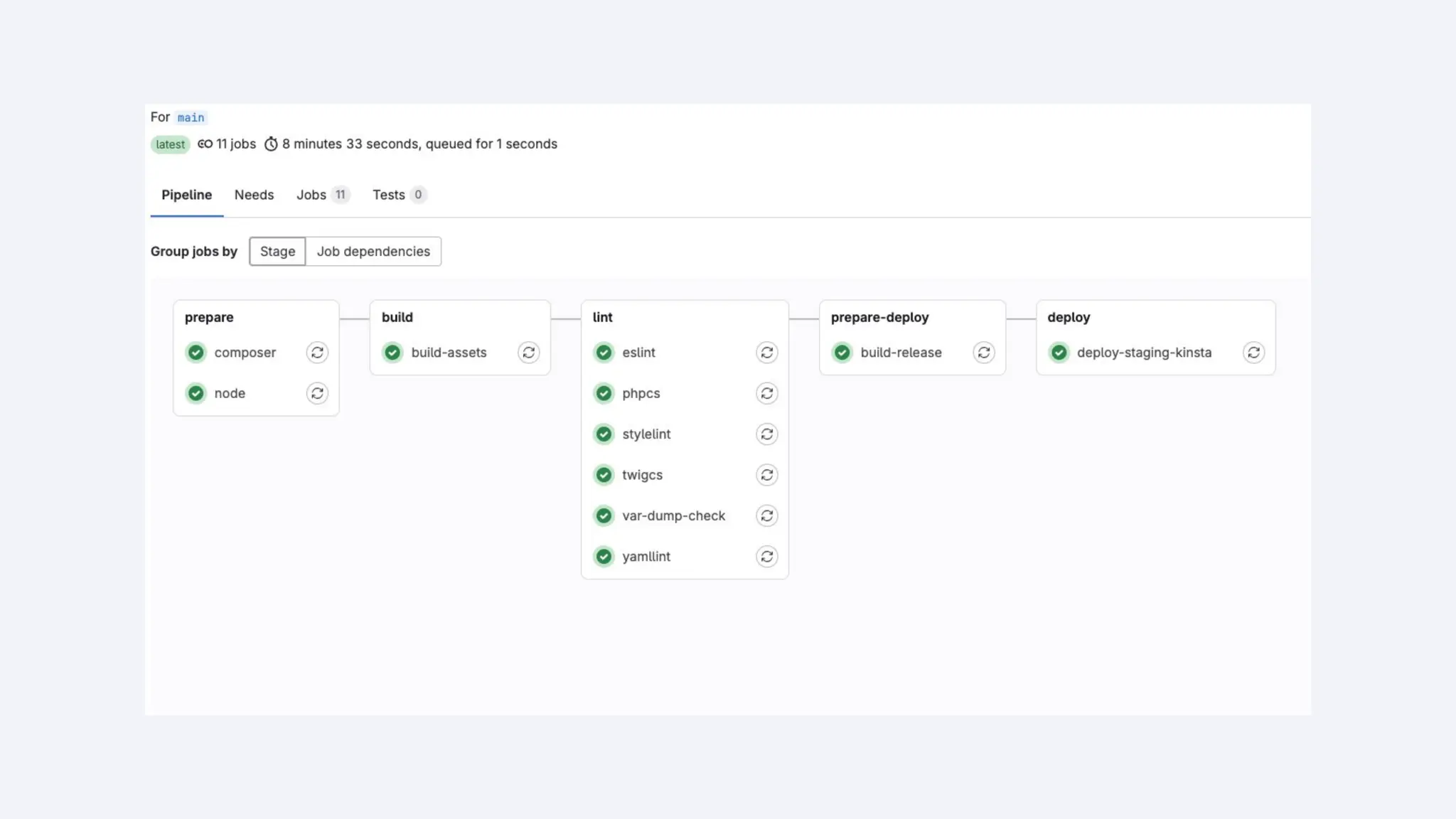The height and width of the screenshot is (819, 1456).
Task: Open the main branch link
Action: (x=191, y=117)
